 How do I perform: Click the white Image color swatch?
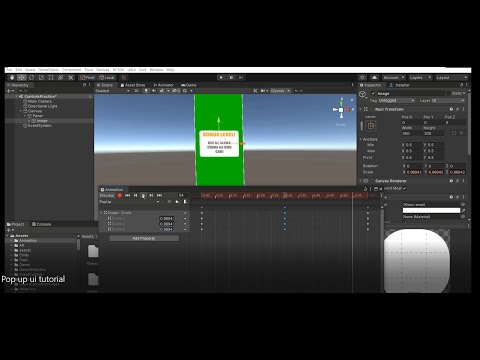(x=431, y=210)
